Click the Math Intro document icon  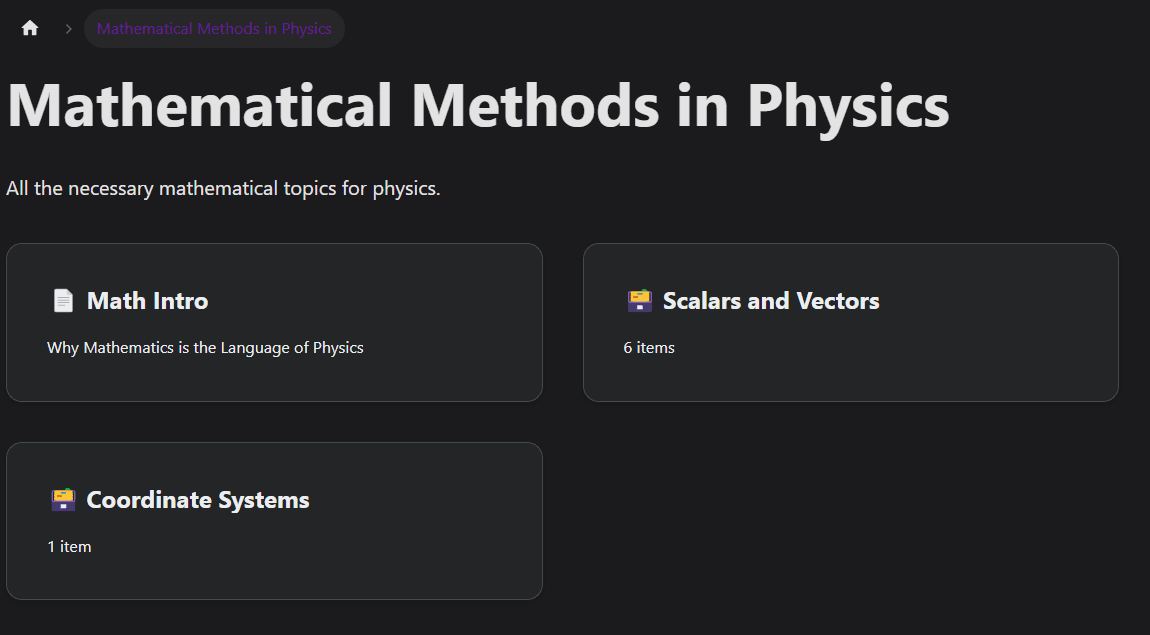point(63,301)
